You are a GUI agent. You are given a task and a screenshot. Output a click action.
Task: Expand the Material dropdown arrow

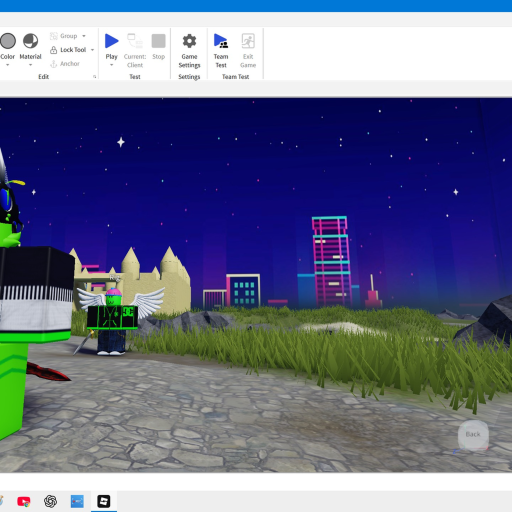click(x=30, y=65)
